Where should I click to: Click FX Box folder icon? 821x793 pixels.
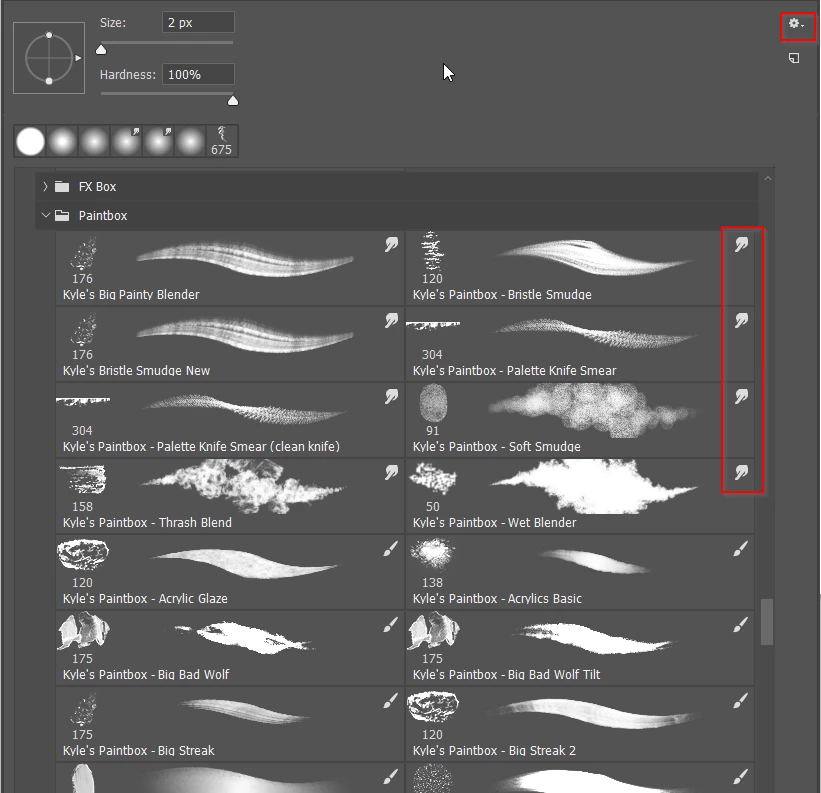pyautogui.click(x=62, y=186)
